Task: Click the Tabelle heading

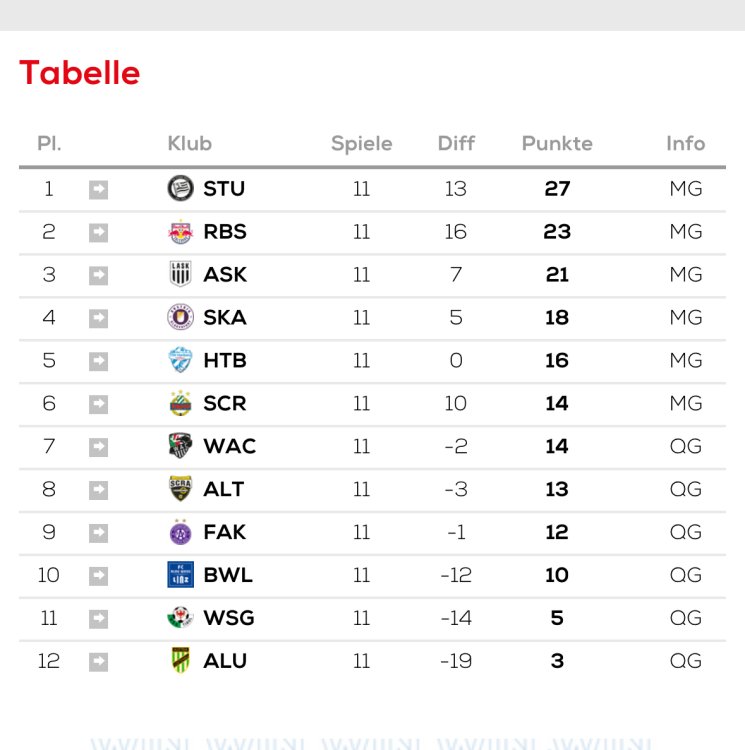Action: click(x=80, y=73)
